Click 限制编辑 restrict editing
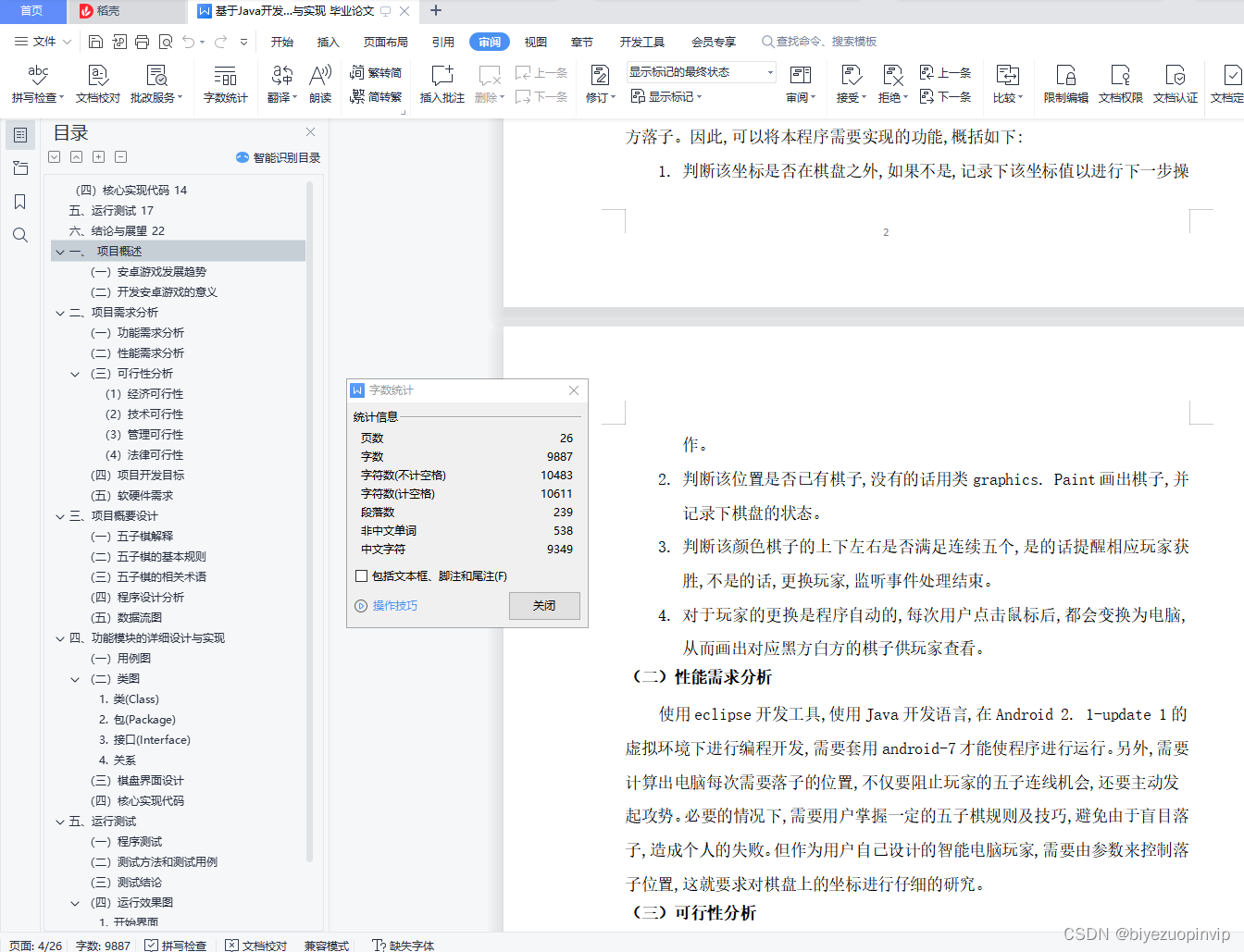 (x=1066, y=83)
